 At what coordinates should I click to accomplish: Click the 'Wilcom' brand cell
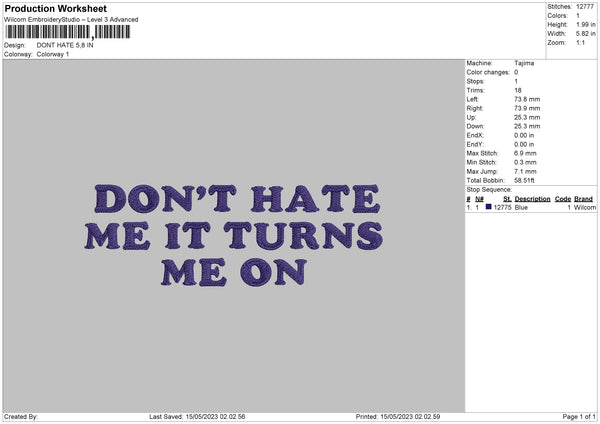pos(585,207)
